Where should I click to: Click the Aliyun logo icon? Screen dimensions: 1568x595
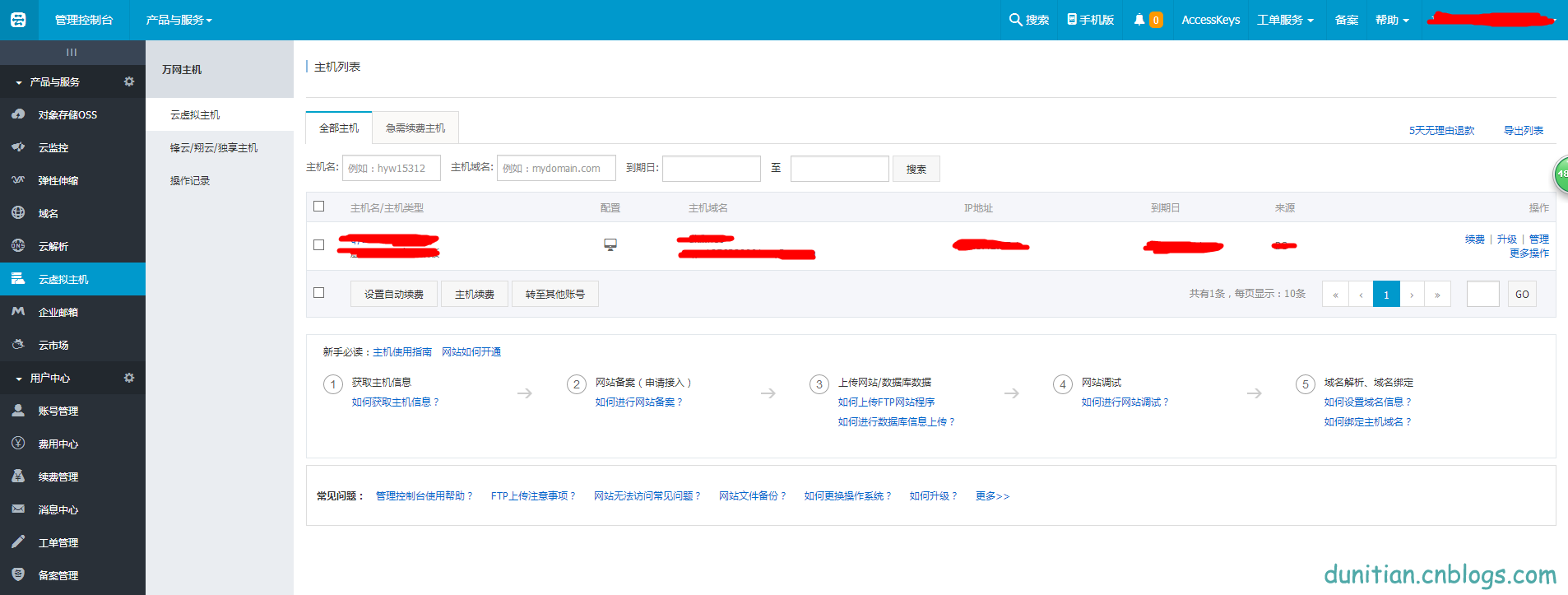click(18, 20)
